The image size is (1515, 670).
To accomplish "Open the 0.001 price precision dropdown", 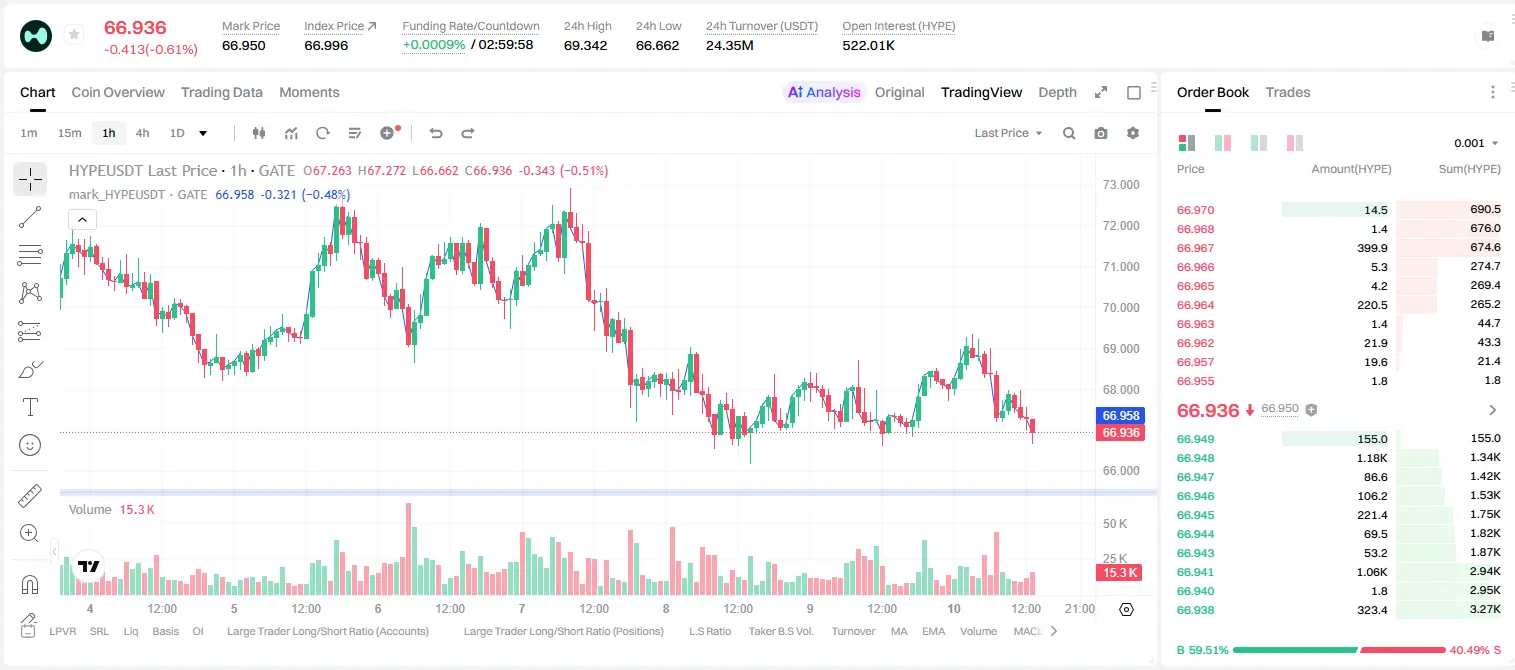I will (x=1476, y=143).
